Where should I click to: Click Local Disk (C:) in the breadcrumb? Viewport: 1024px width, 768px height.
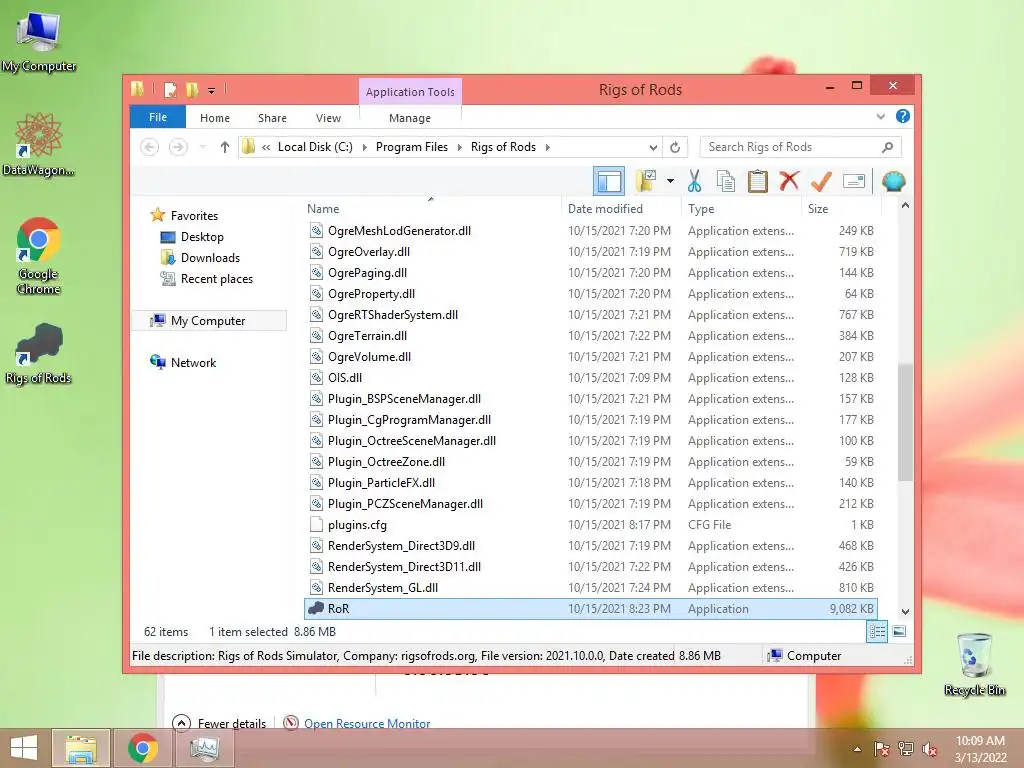click(315, 147)
